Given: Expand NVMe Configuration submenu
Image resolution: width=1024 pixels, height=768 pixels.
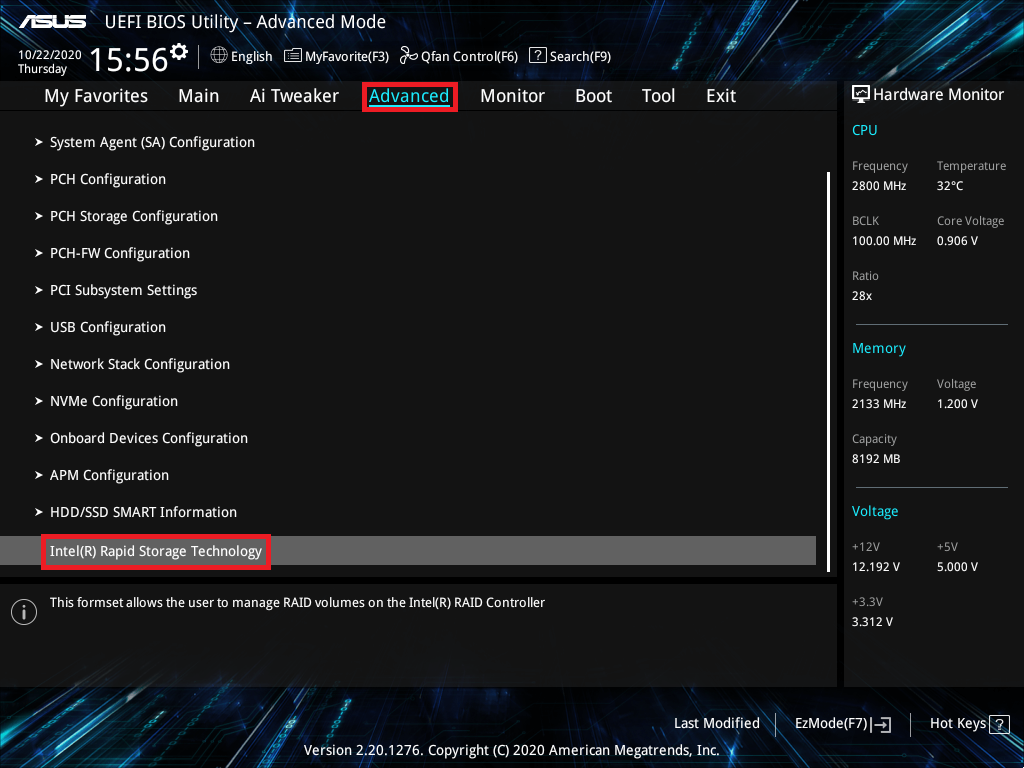Looking at the screenshot, I should [113, 401].
